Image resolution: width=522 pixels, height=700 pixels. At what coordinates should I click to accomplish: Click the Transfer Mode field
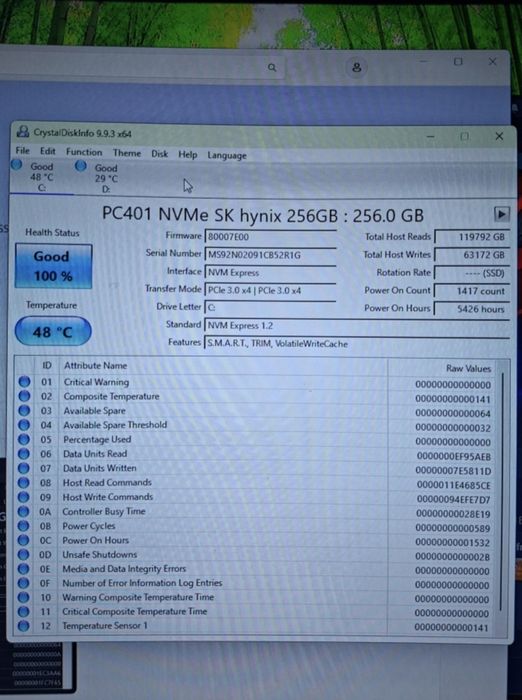[x=270, y=290]
